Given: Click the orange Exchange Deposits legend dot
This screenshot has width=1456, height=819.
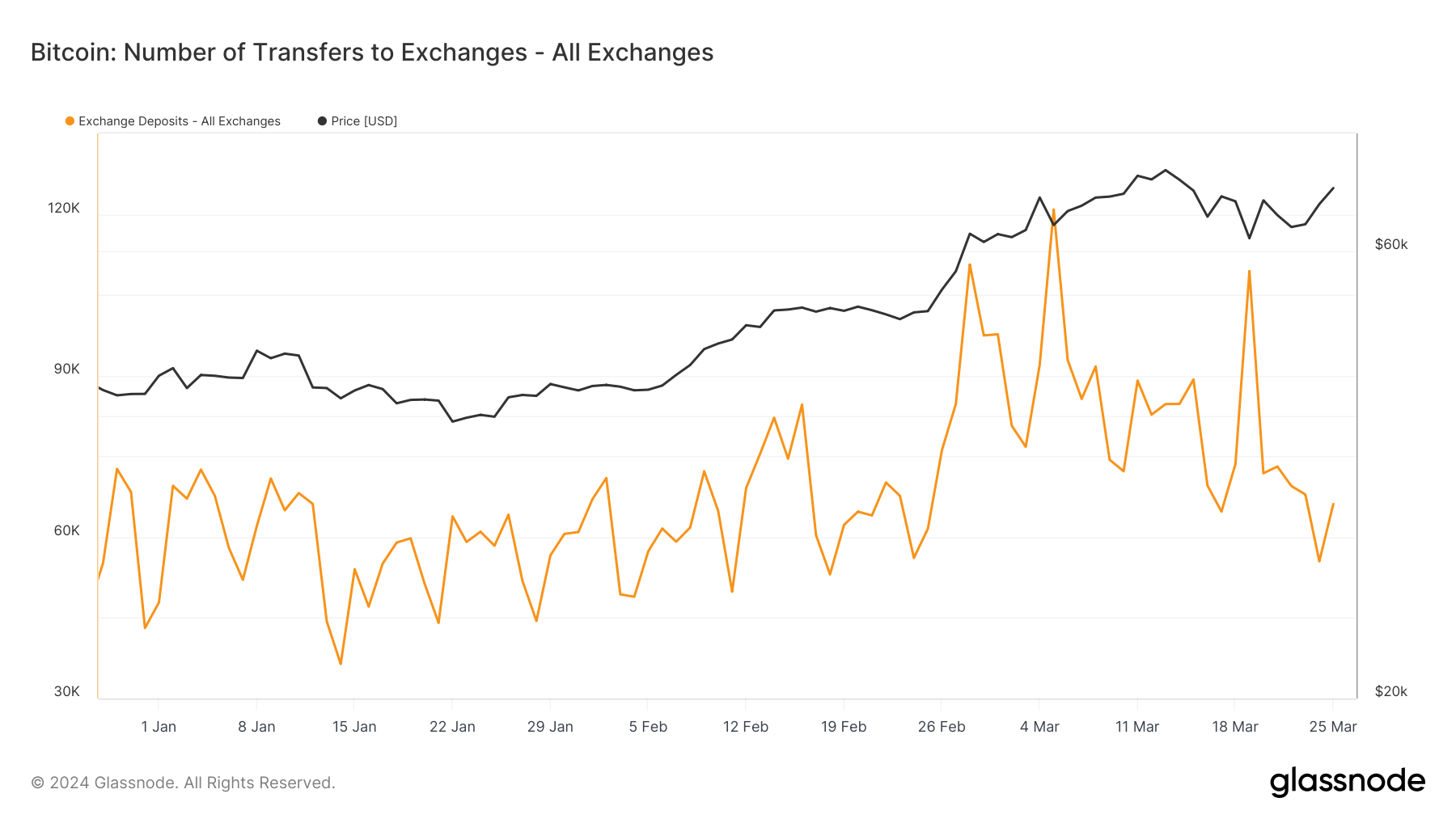Looking at the screenshot, I should point(70,121).
